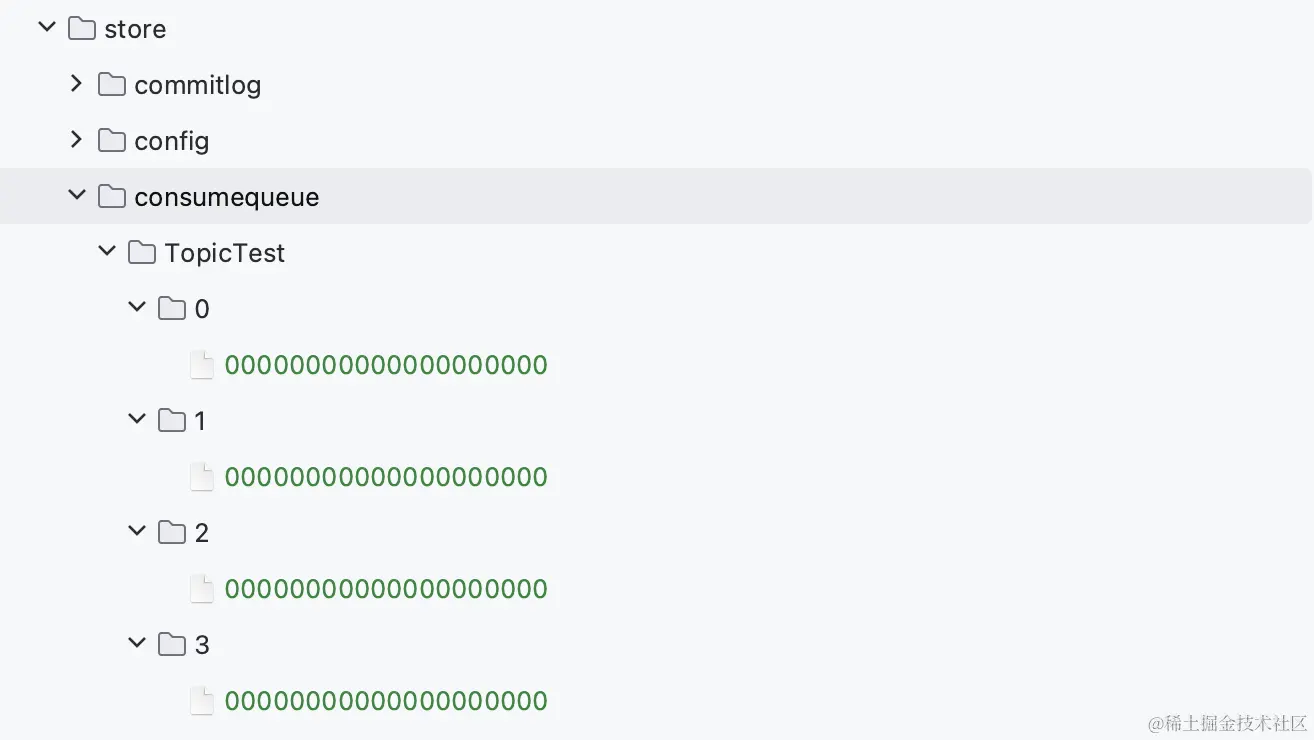The width and height of the screenshot is (1314, 740).
Task: Collapse the consumequeue folder chevron
Action: (76, 196)
